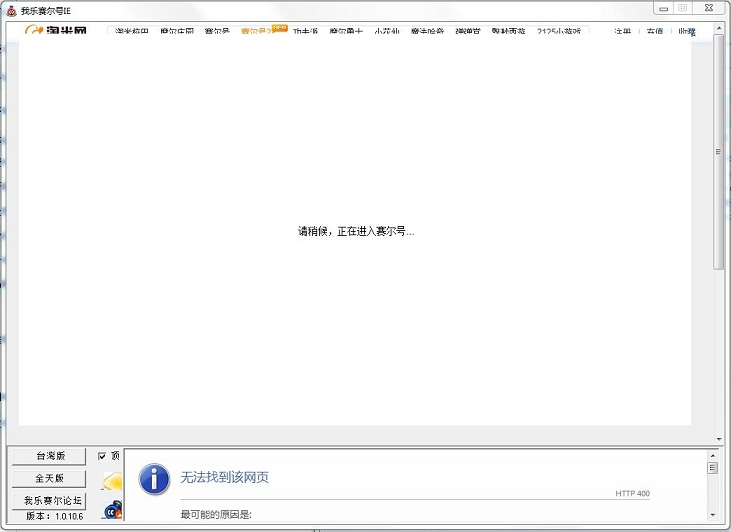The image size is (731, 532).
Task: Open the 我乐赛尔论坛 forum button
Action: 49,501
